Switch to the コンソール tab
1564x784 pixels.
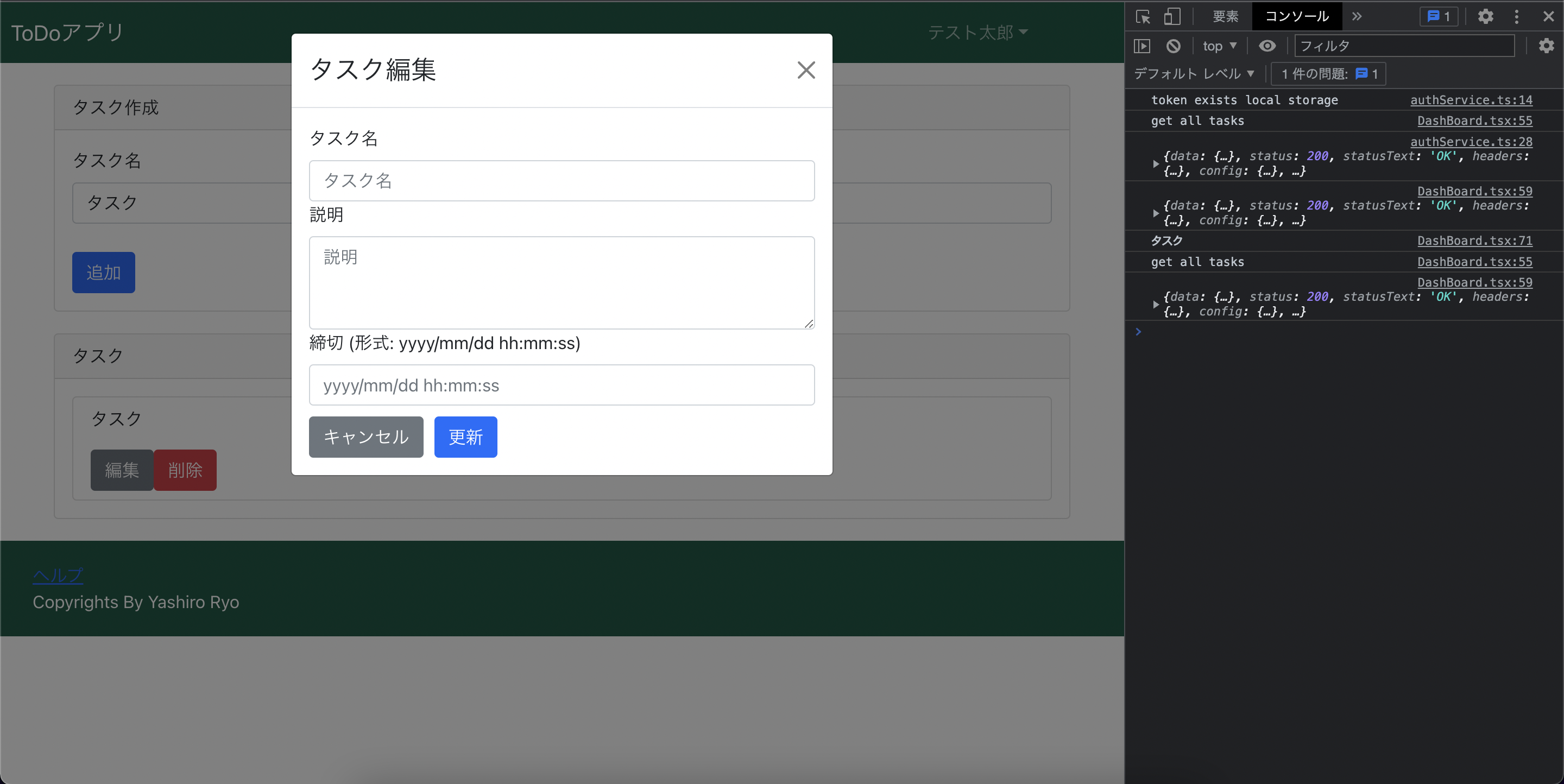[1297, 16]
